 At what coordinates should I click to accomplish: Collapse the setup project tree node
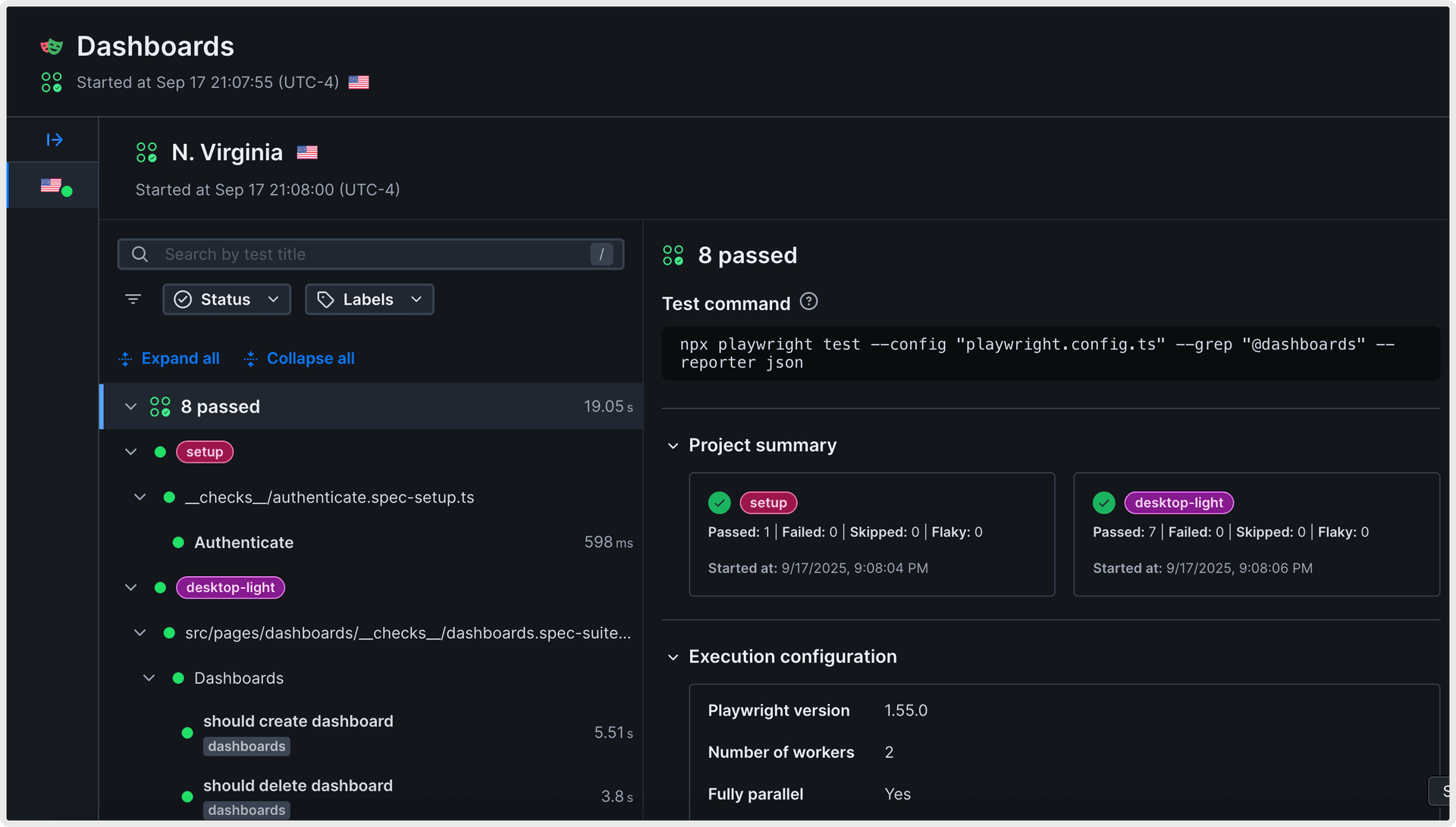click(x=131, y=452)
